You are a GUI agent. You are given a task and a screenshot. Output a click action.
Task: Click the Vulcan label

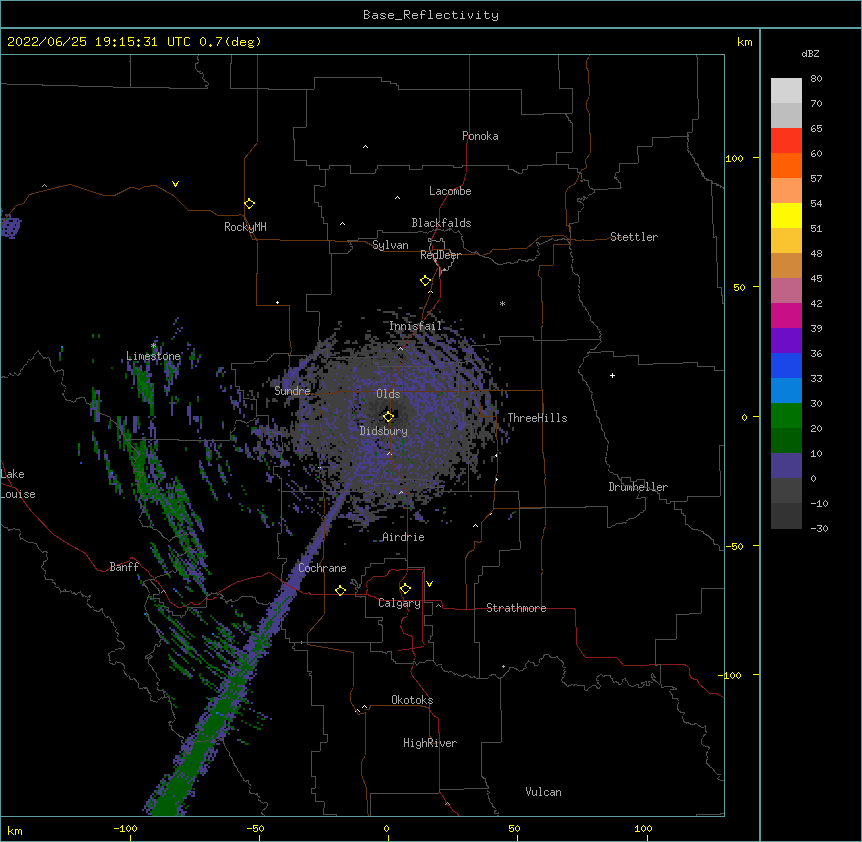[543, 792]
